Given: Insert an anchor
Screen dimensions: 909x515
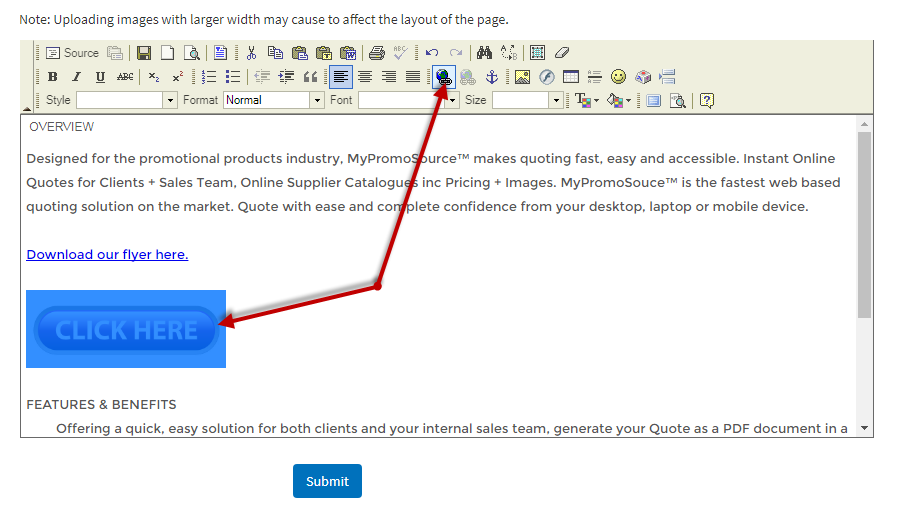Looking at the screenshot, I should (x=492, y=77).
